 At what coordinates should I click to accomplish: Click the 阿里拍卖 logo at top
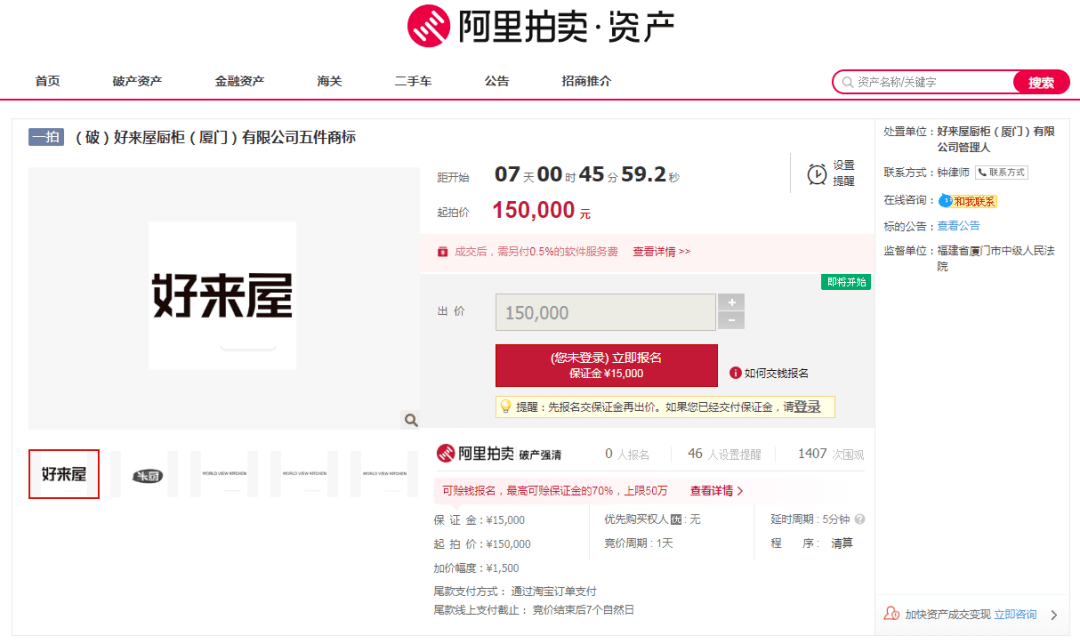click(540, 27)
